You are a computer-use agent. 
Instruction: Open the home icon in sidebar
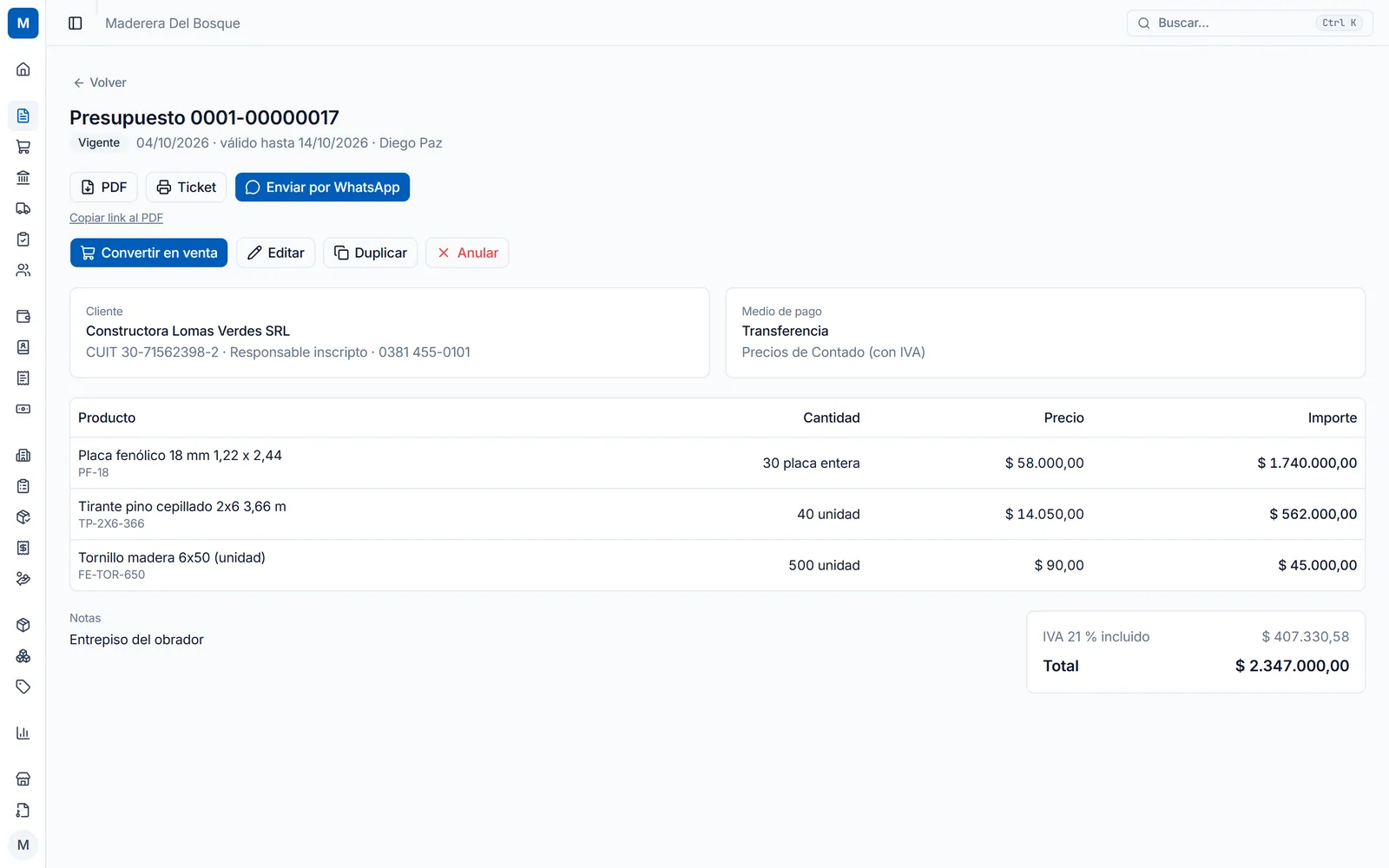click(23, 69)
